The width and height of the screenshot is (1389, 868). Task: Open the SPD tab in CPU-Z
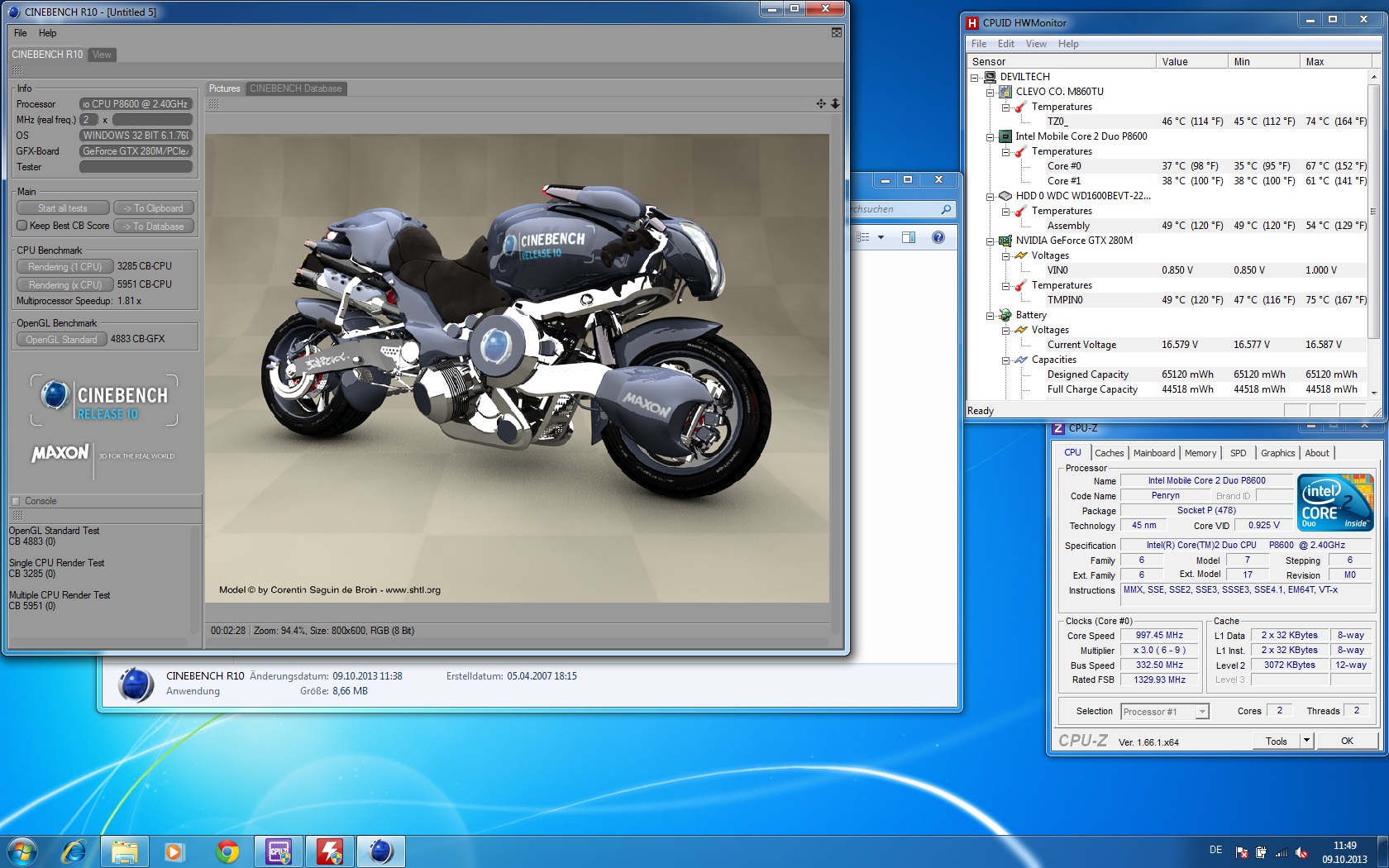tap(1238, 453)
